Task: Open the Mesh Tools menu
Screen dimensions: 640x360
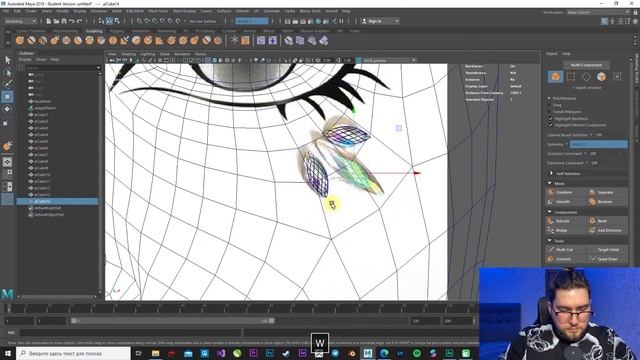Action: 158,11
